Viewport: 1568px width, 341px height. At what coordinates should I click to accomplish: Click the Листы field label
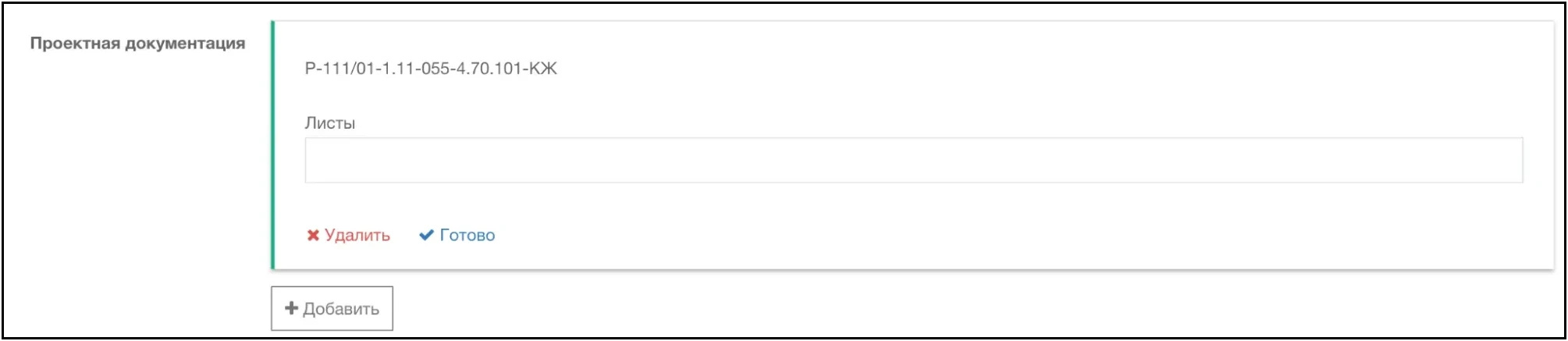click(x=329, y=123)
